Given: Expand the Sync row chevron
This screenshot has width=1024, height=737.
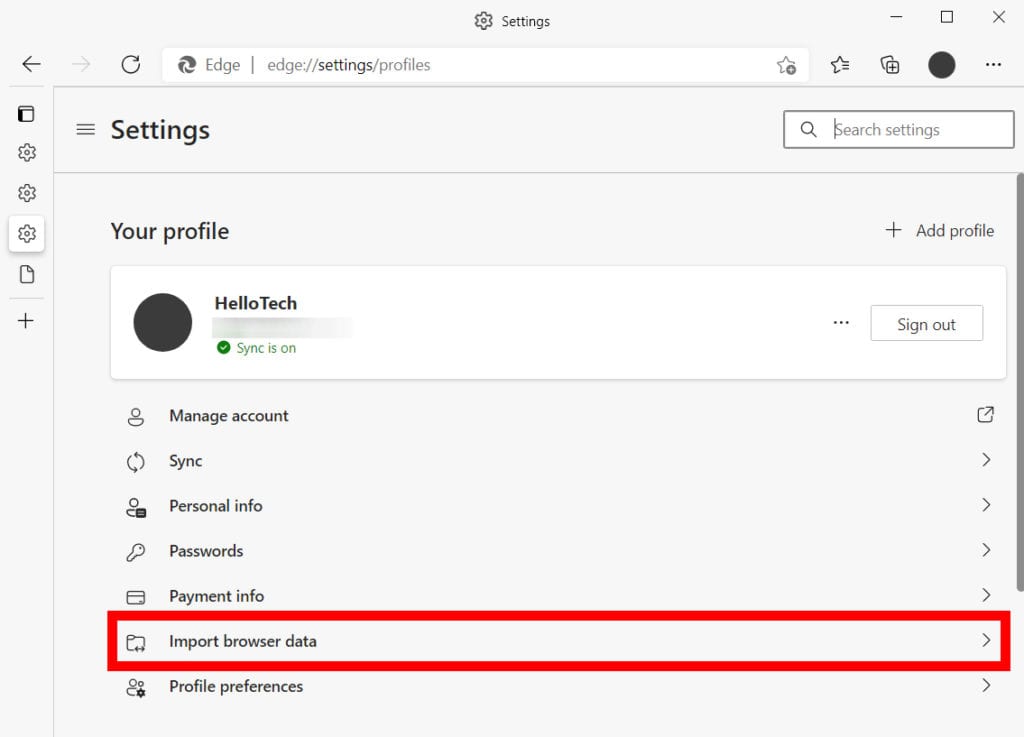Looking at the screenshot, I should click(x=986, y=460).
